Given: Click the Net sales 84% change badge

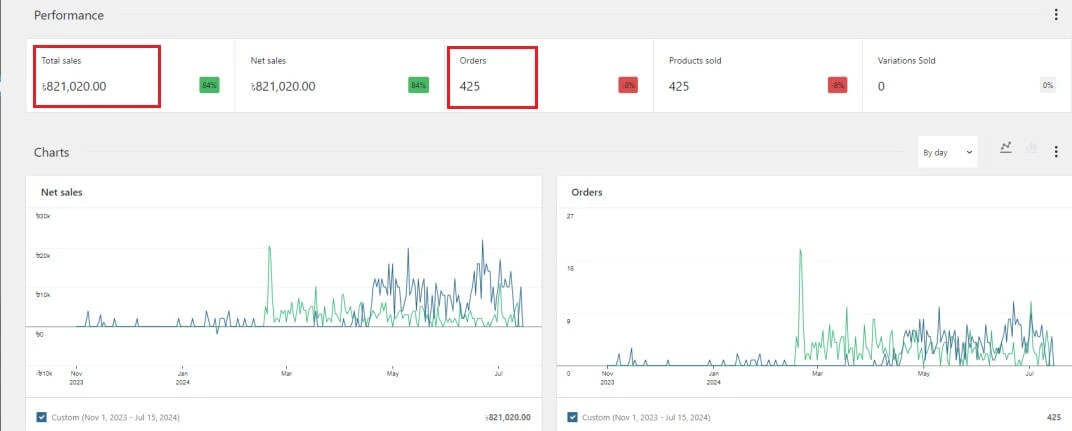Looking at the screenshot, I should (x=418, y=86).
